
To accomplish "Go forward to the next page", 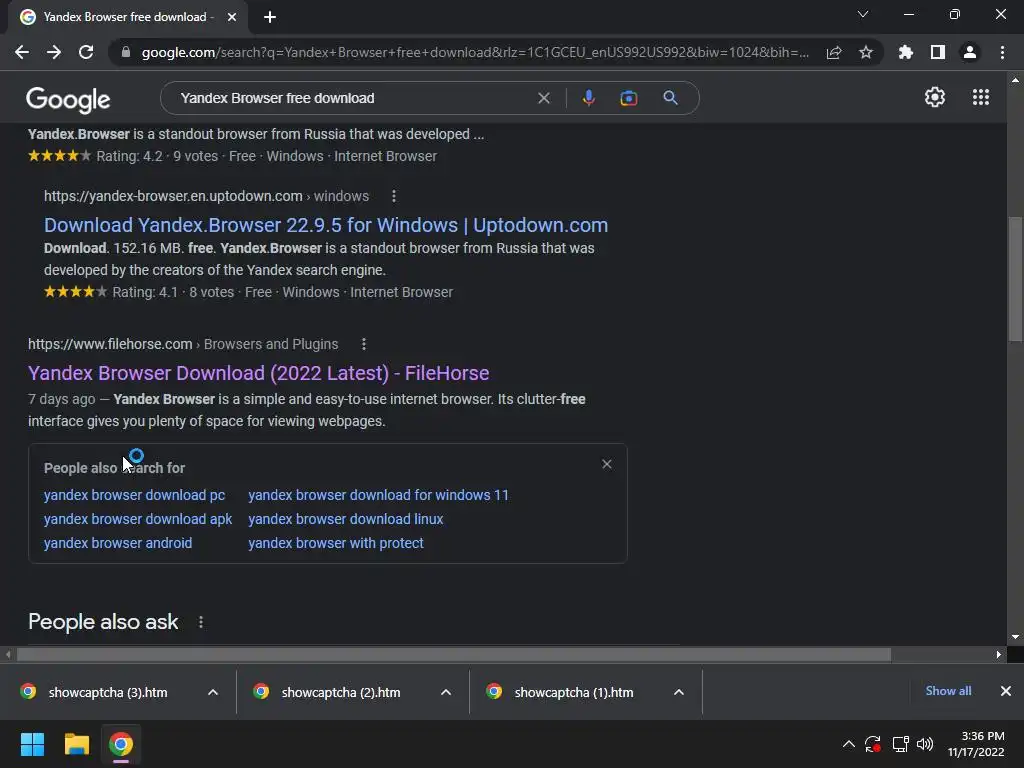I will (x=54, y=52).
